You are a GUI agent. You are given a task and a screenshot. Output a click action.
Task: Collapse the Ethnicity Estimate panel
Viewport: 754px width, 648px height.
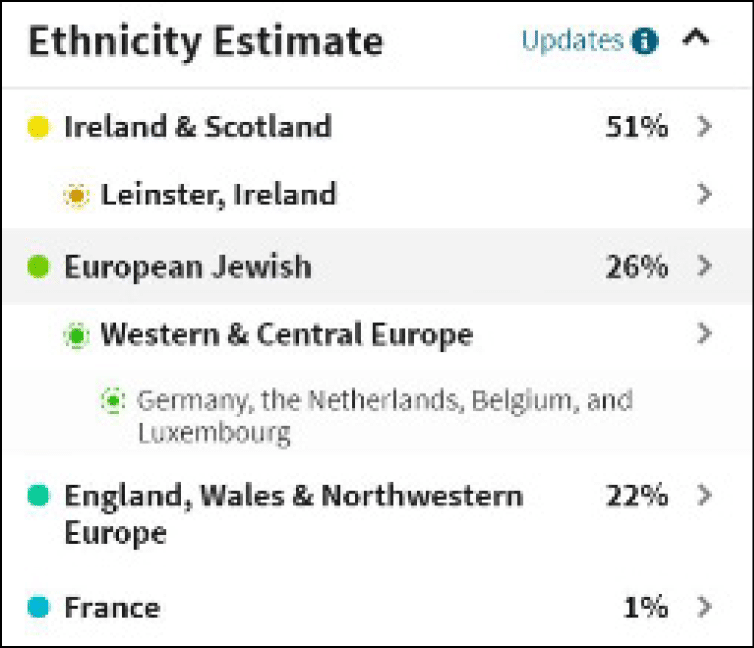tap(696, 40)
